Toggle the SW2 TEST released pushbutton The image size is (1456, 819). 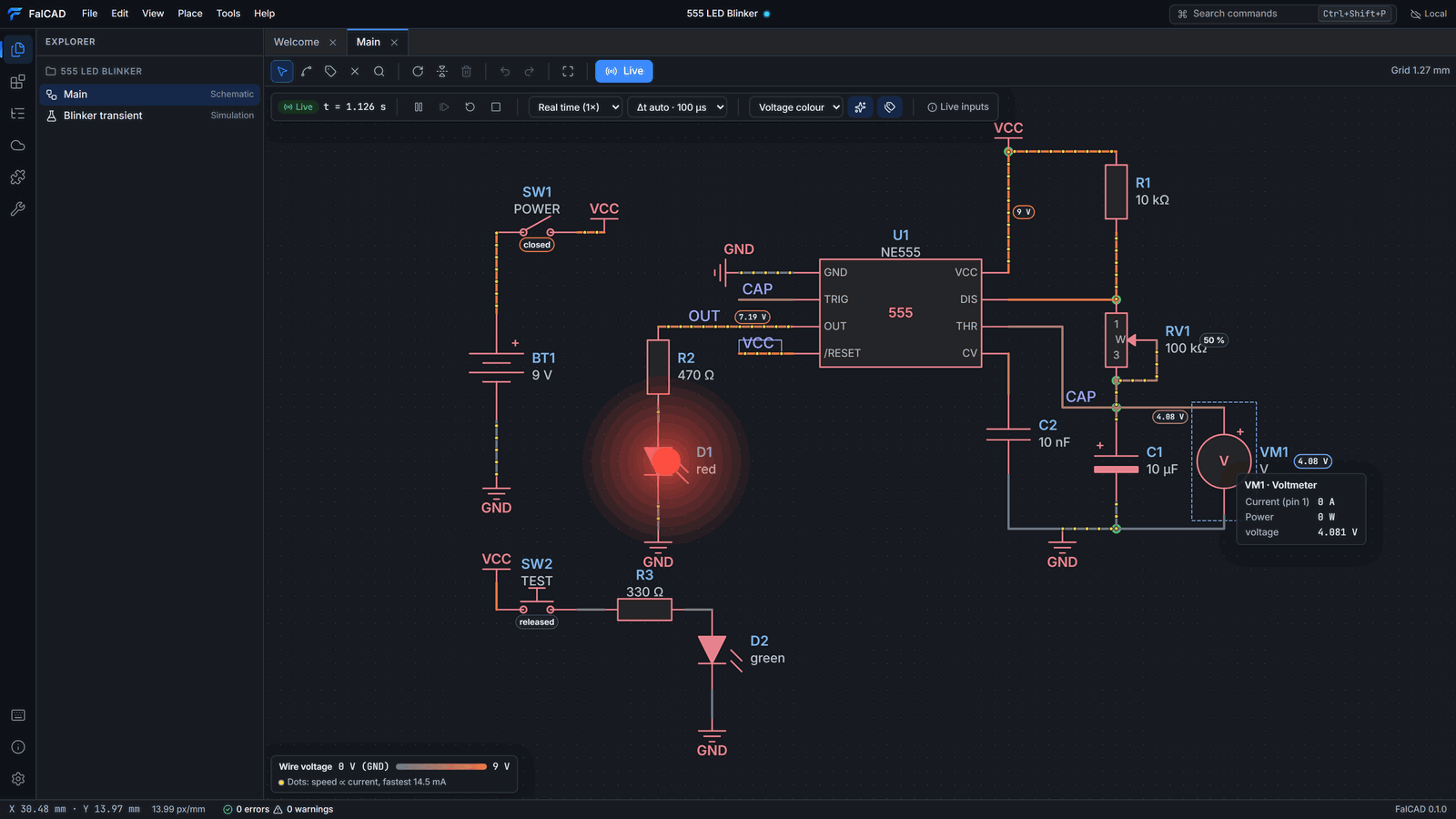[537, 609]
